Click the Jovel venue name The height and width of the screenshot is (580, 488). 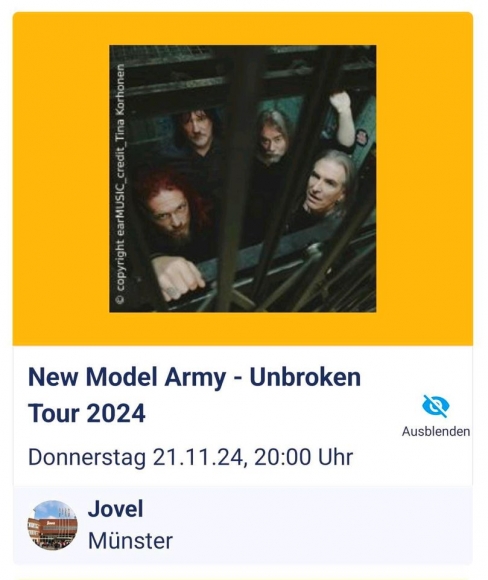[x=115, y=509]
